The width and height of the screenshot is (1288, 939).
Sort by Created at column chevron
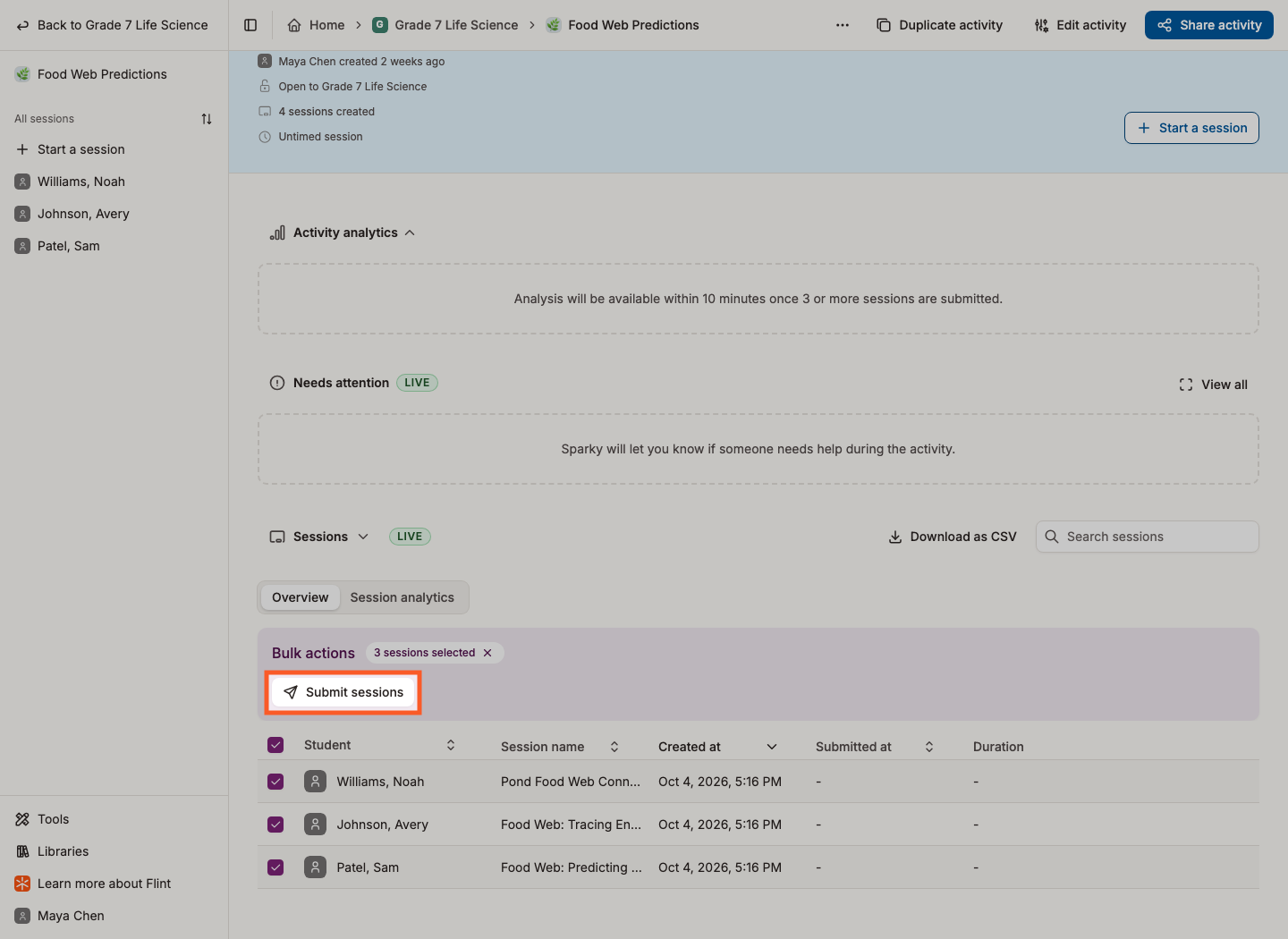coord(772,747)
